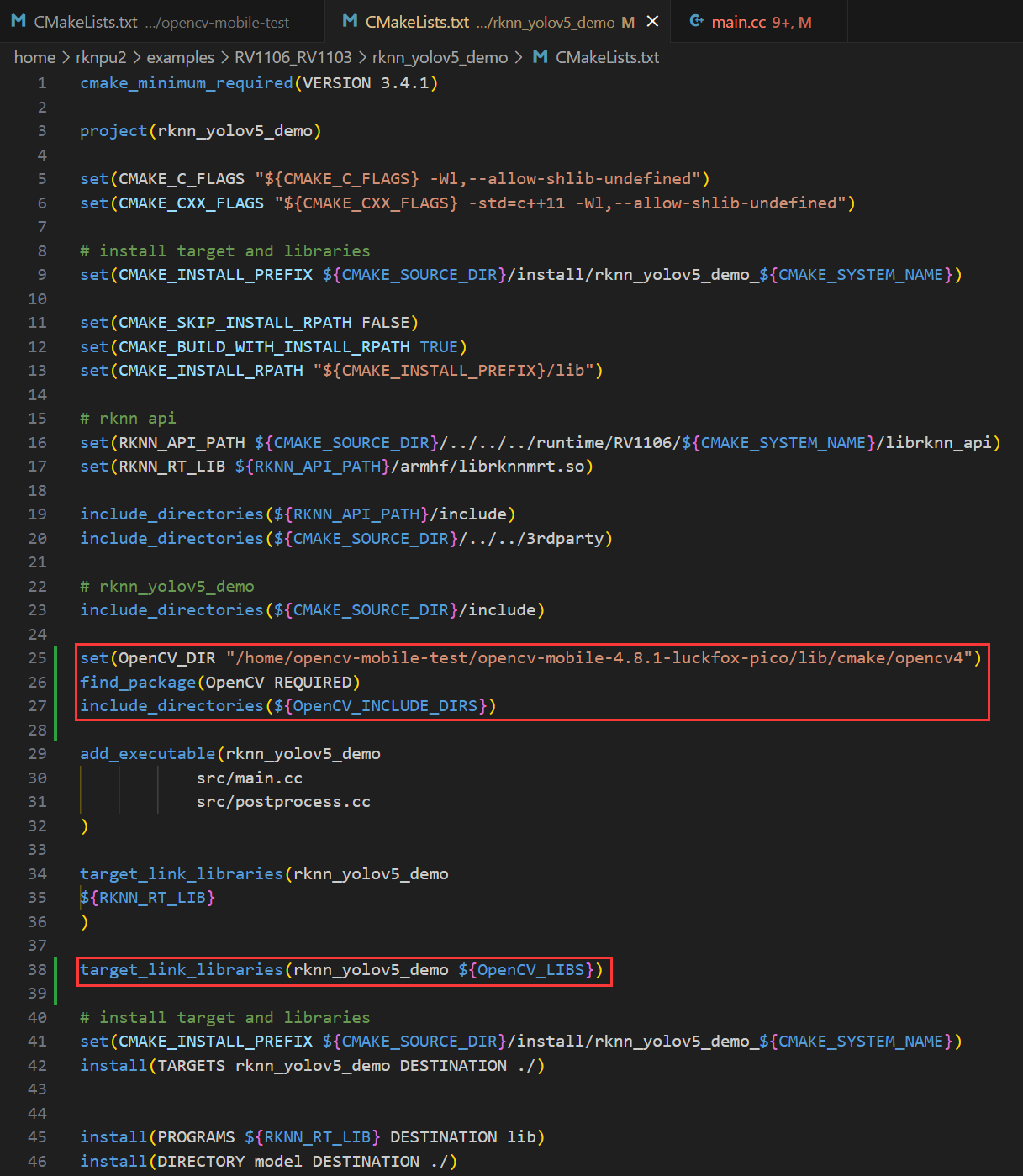The height and width of the screenshot is (1176, 1023).
Task: Click '3rdparty' text on line 20
Action: (565, 539)
